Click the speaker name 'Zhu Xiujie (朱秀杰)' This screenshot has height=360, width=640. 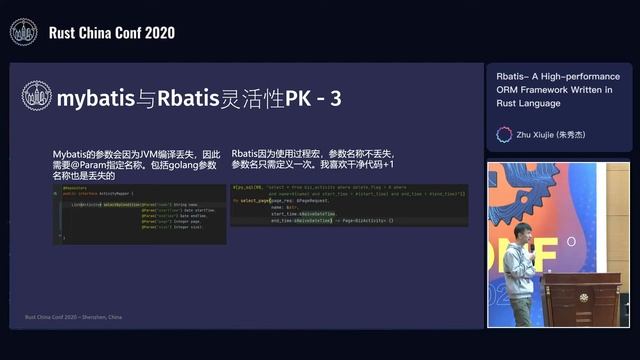pyautogui.click(x=551, y=135)
